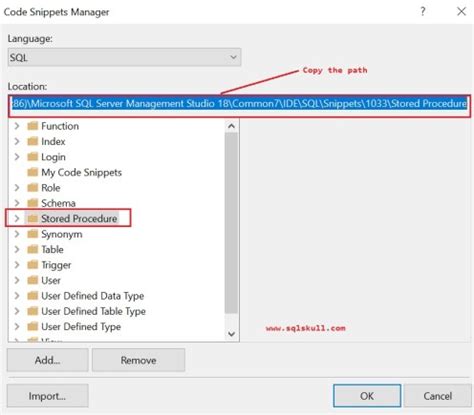Click the Trigger folder icon
This screenshot has width=474, height=415.
click(32, 265)
